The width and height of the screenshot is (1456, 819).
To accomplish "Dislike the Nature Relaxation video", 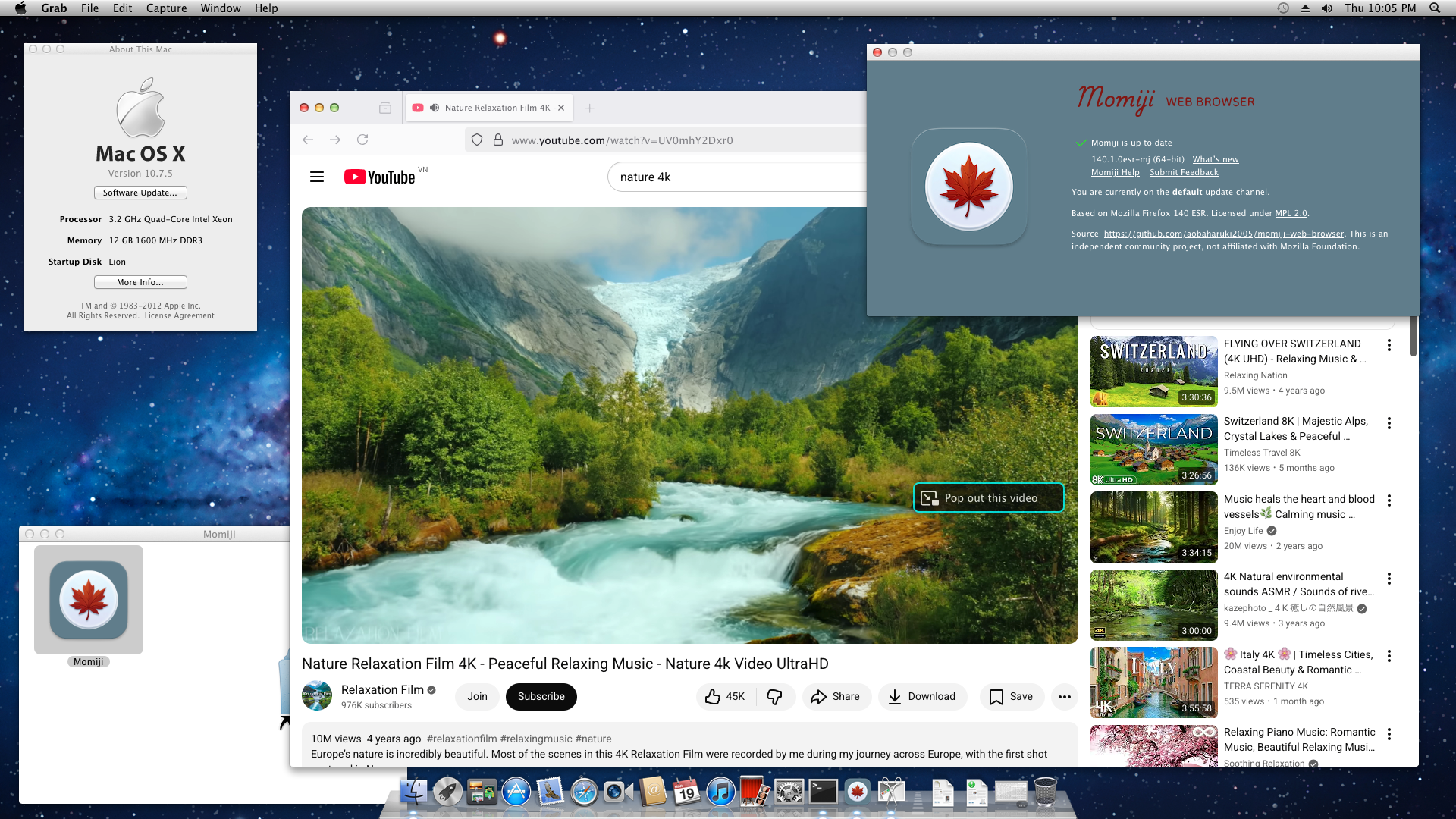I will [775, 697].
